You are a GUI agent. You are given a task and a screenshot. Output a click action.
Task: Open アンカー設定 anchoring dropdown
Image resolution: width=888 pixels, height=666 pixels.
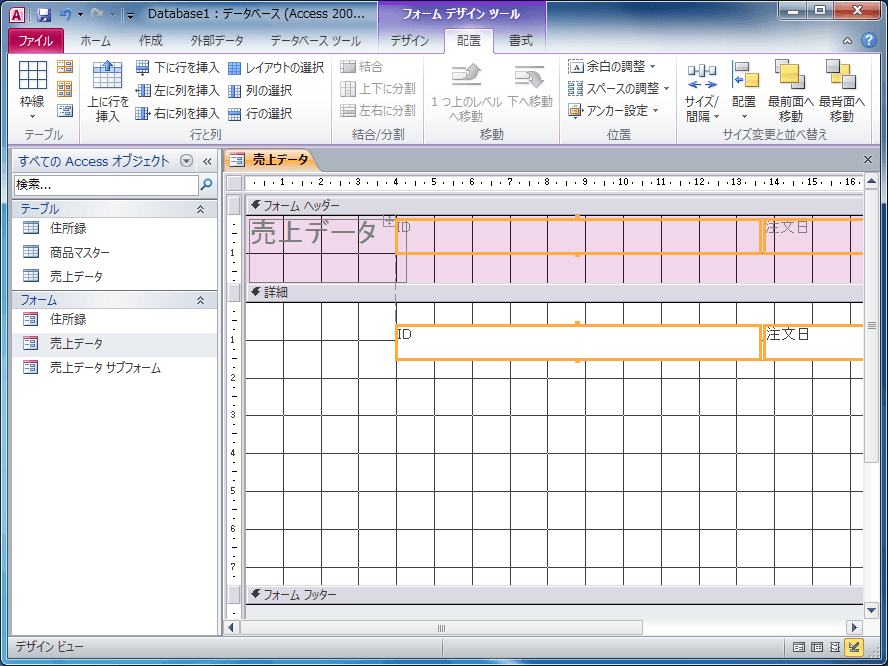click(614, 110)
